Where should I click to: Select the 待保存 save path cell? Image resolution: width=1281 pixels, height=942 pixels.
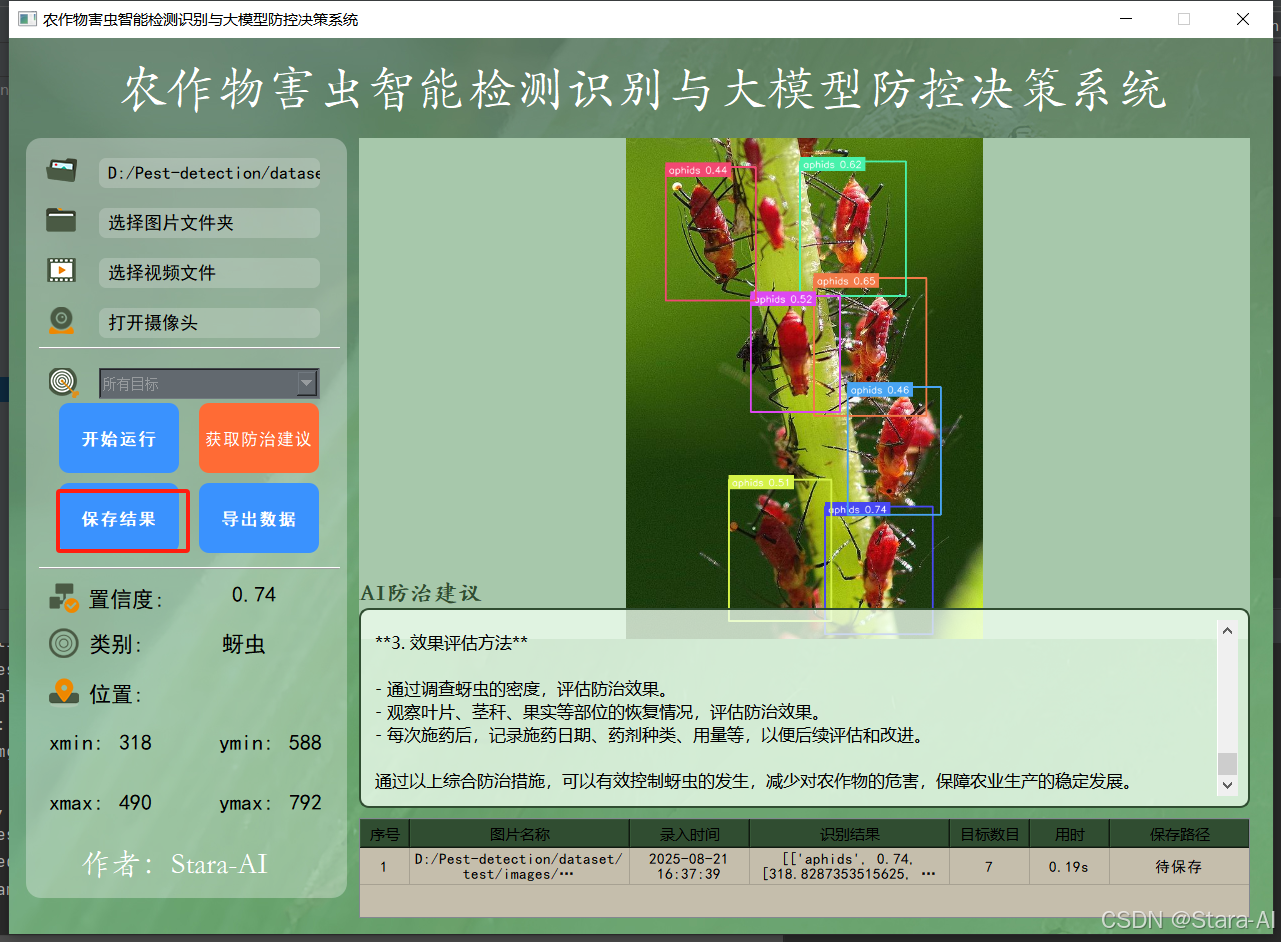point(1179,866)
